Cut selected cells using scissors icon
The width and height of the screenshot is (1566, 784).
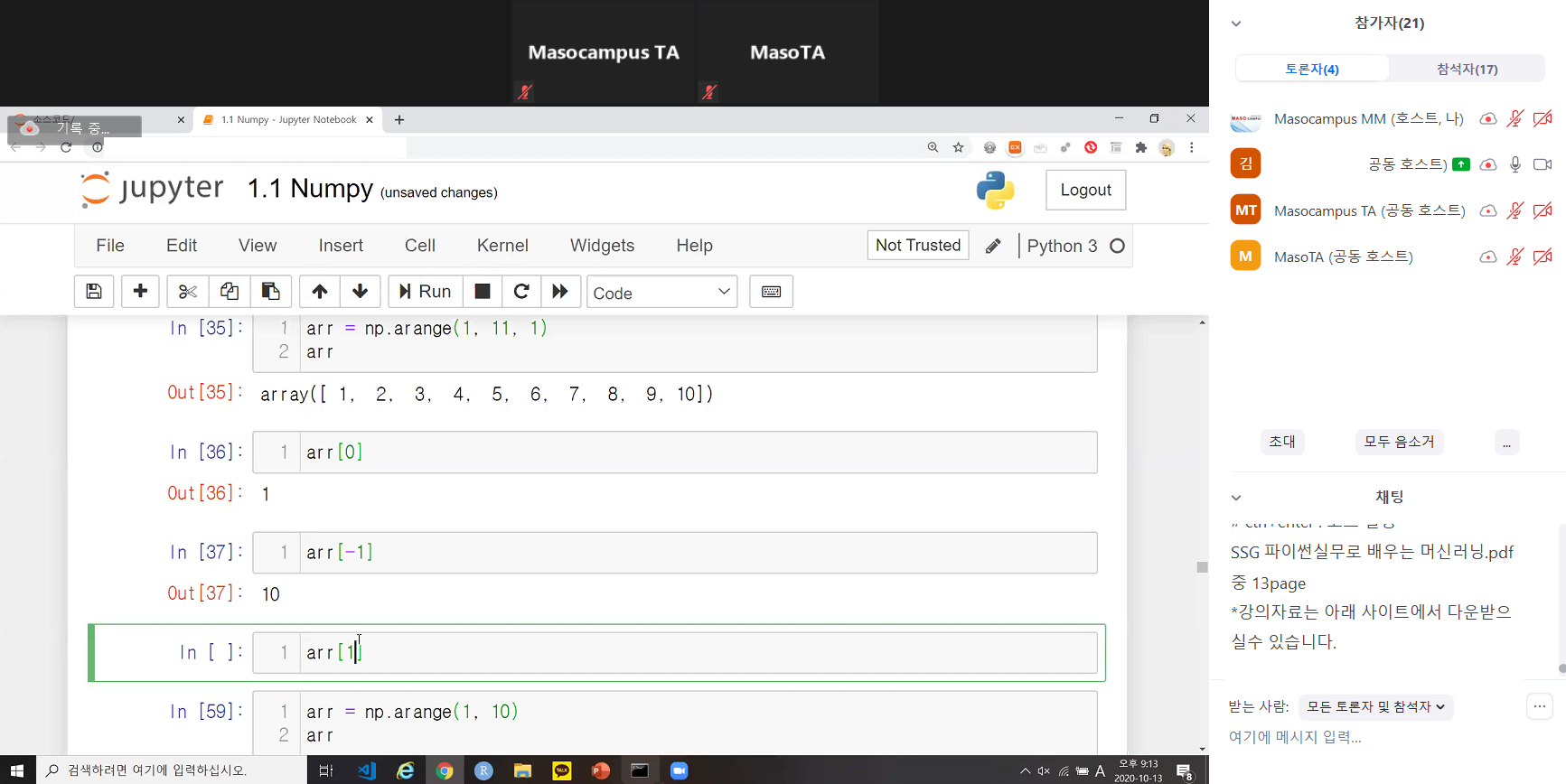187,291
